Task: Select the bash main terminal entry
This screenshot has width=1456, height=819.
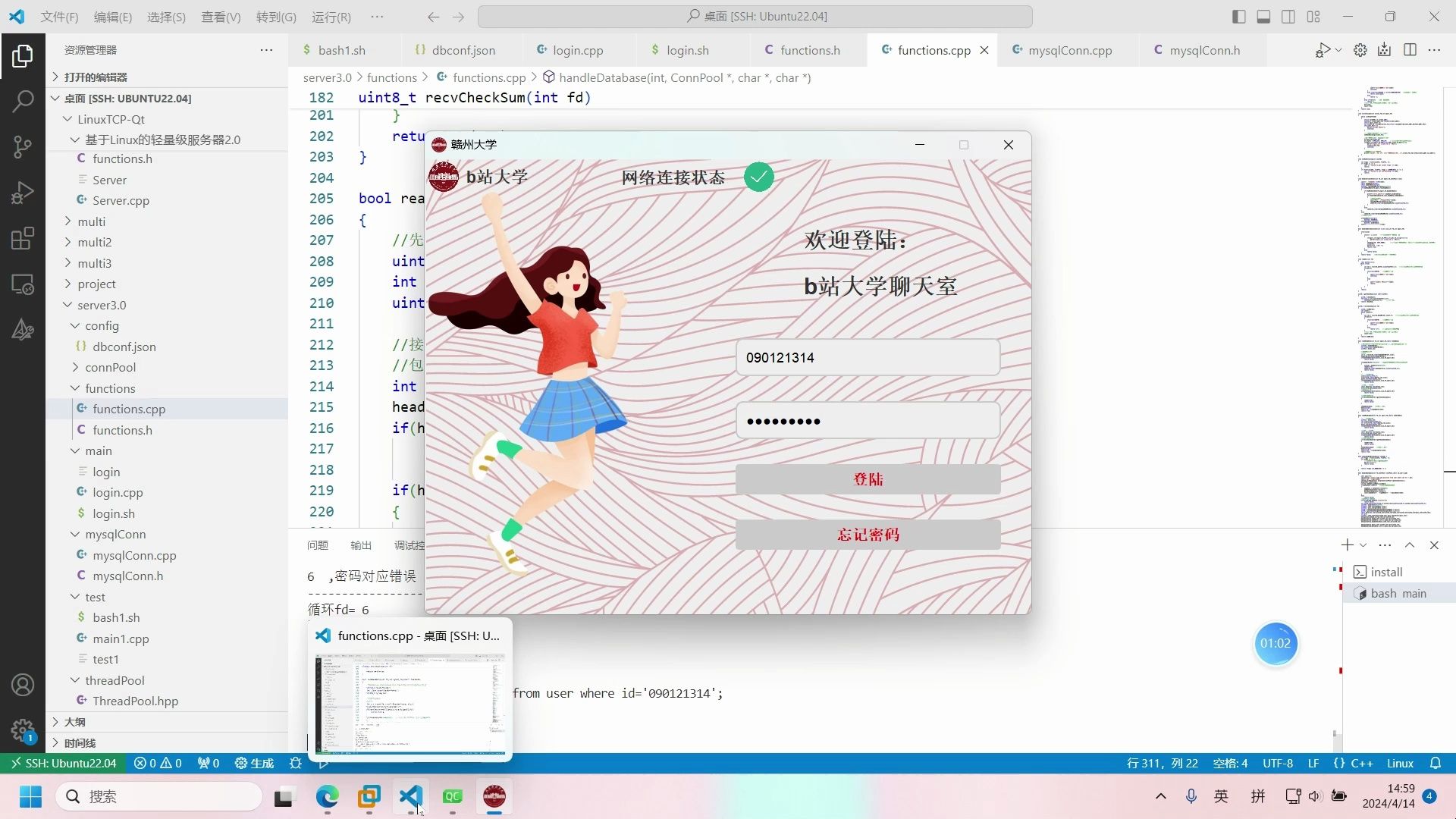Action: coord(1398,593)
